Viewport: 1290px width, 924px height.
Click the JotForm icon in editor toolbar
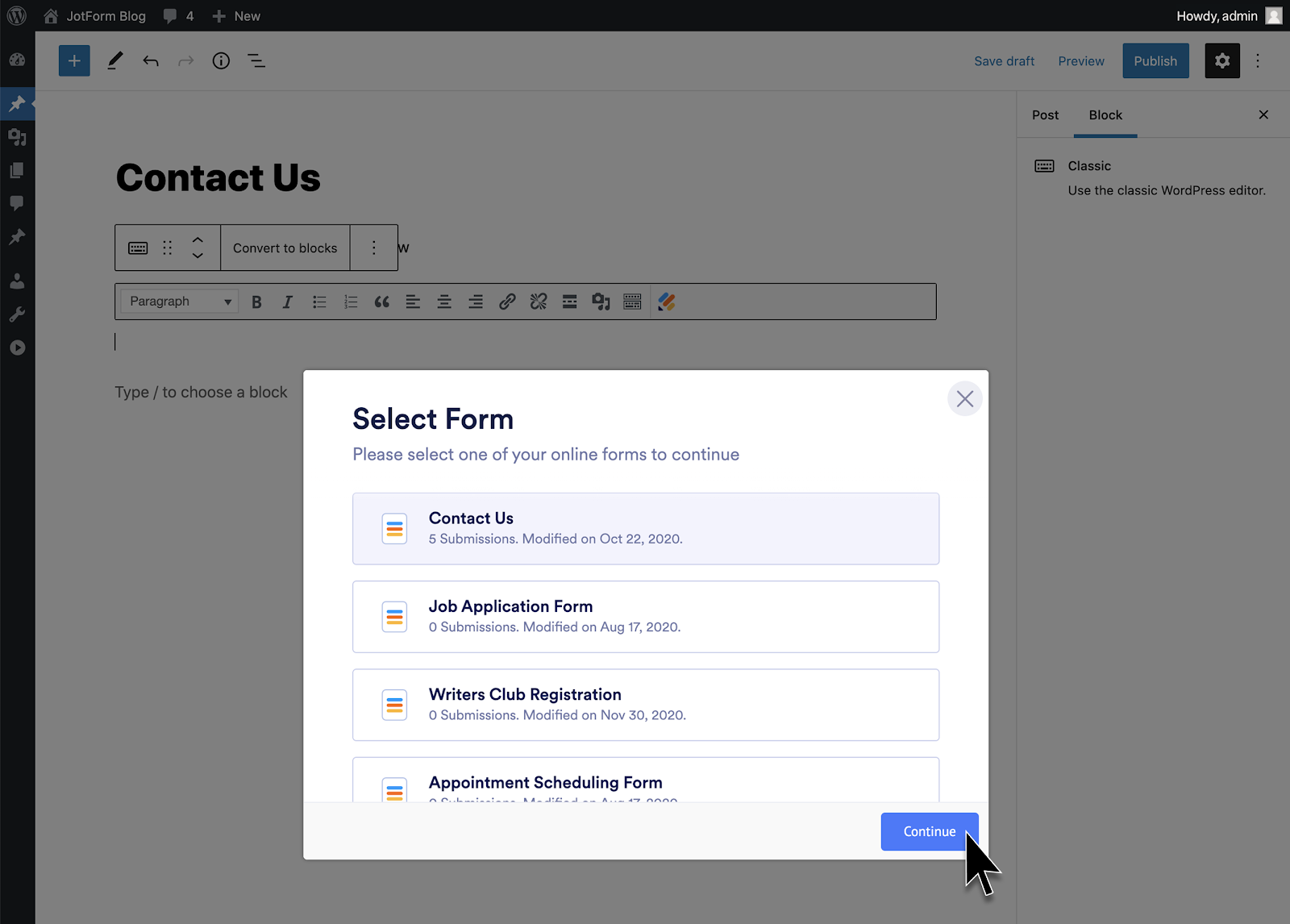[666, 302]
